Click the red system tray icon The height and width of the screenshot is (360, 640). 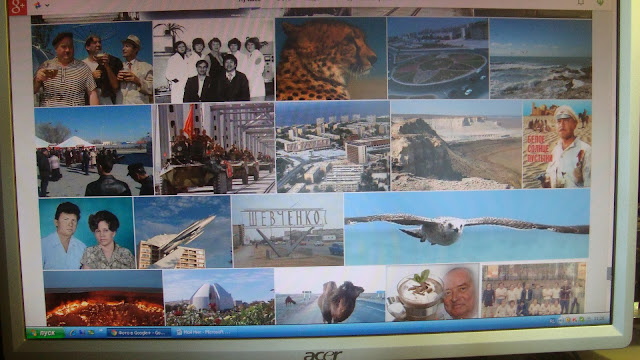point(574,320)
